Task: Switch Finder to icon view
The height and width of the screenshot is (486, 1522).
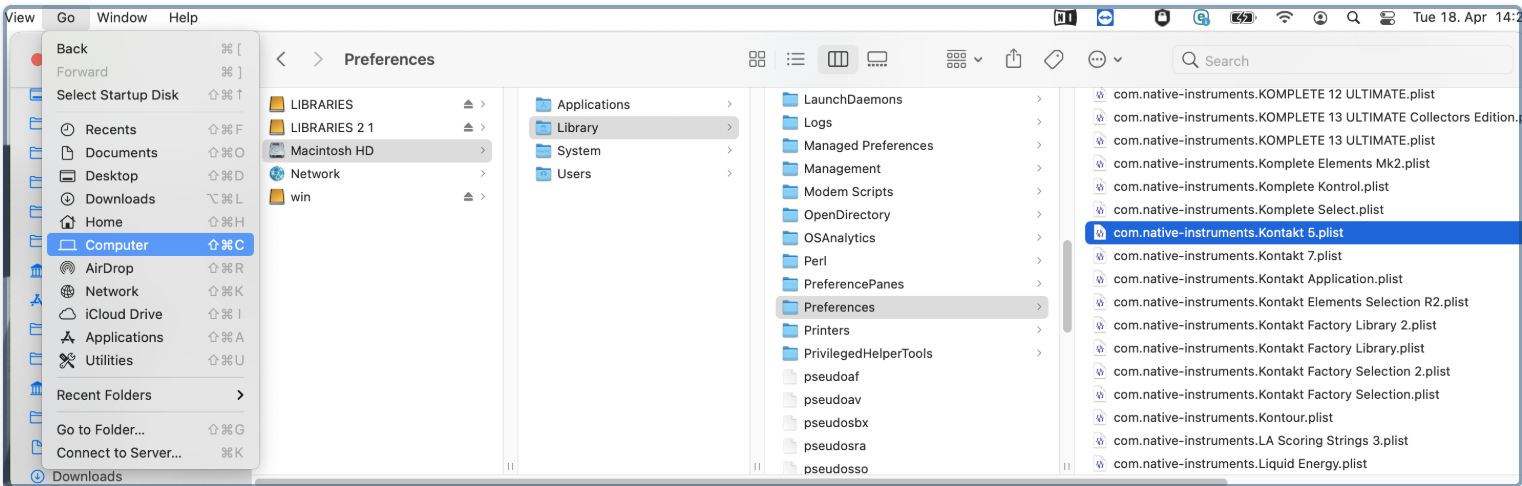Action: point(757,60)
